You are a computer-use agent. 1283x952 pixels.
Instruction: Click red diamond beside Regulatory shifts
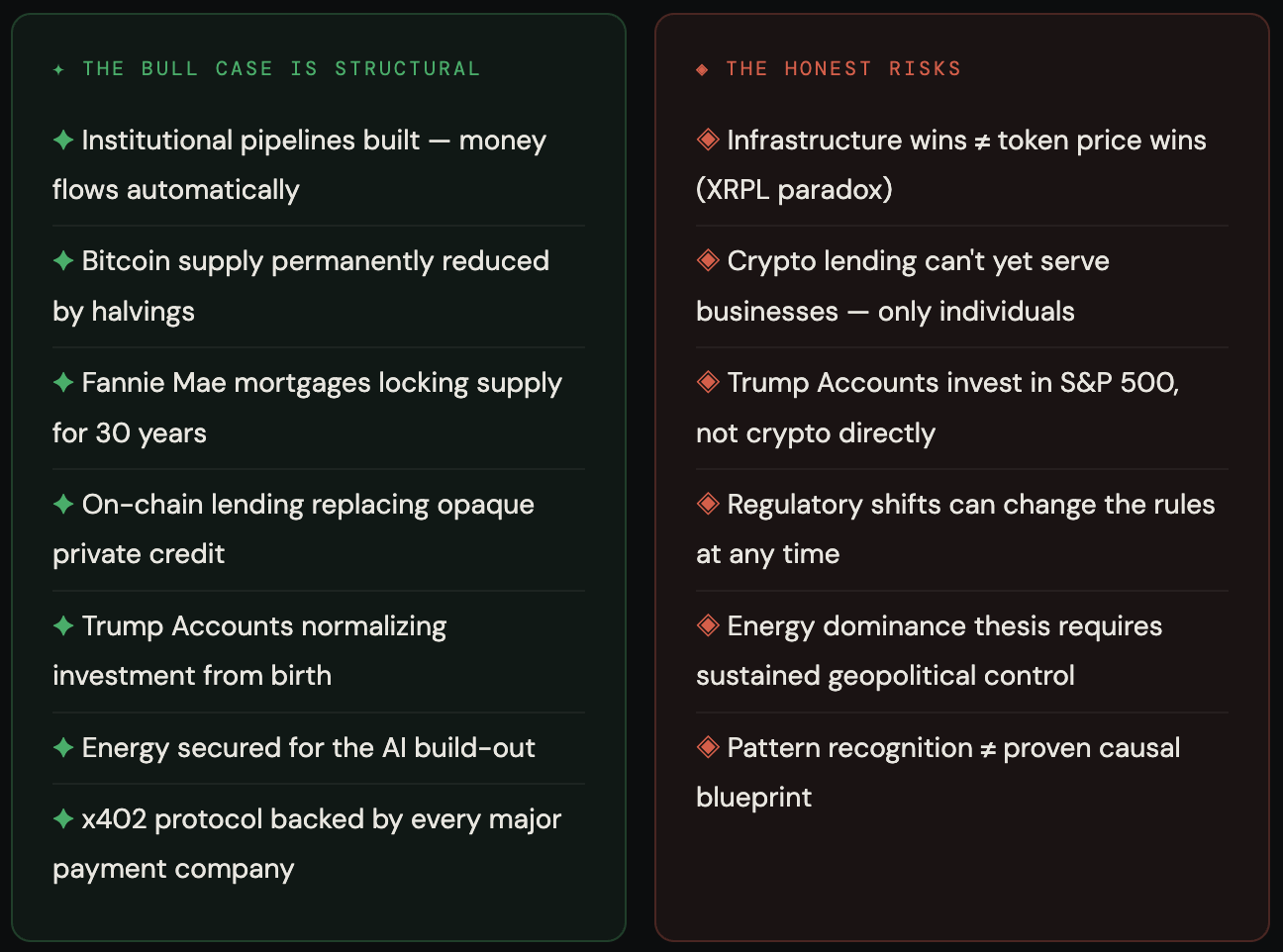click(x=708, y=504)
